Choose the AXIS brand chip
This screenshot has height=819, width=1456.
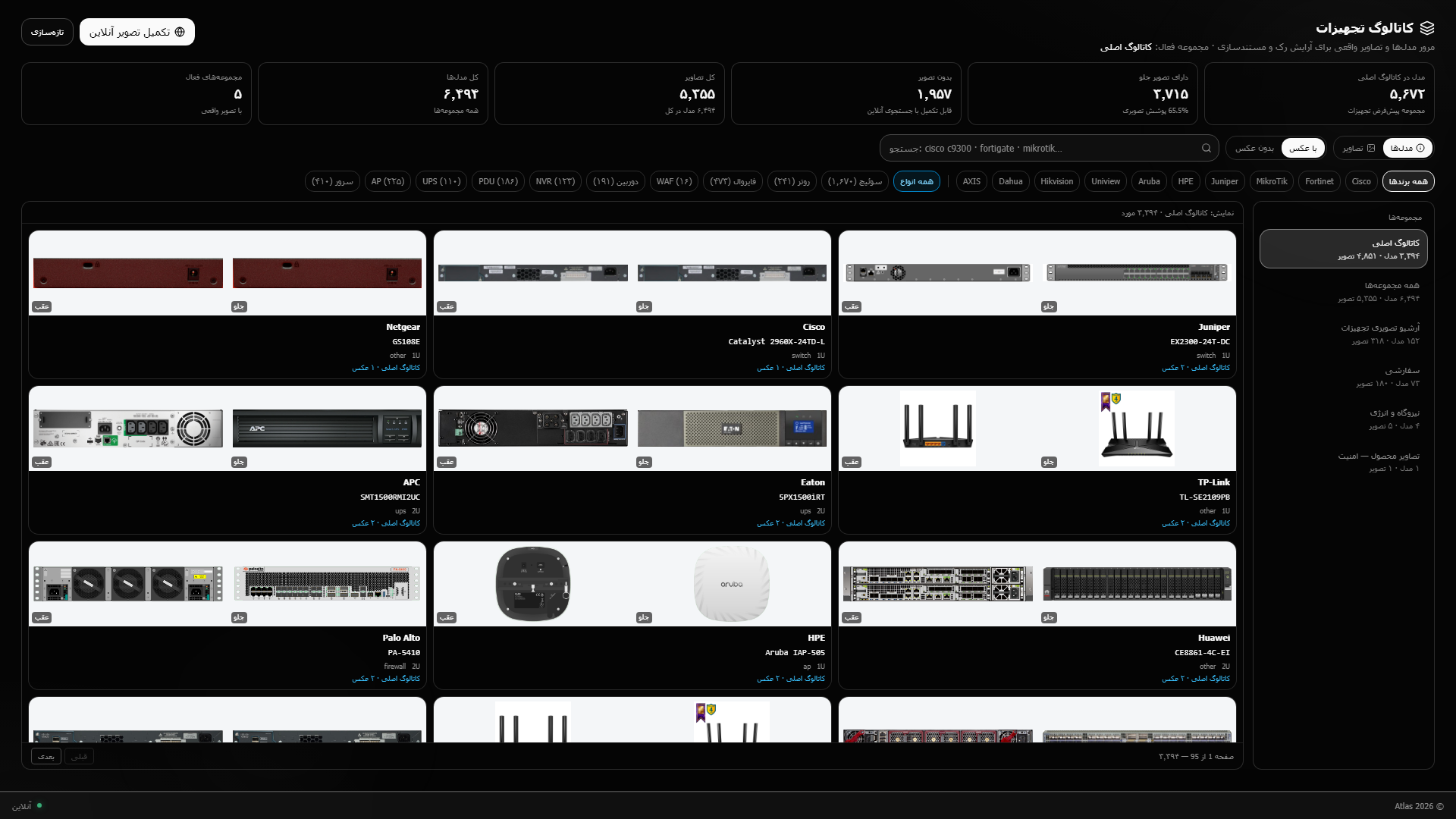(971, 181)
